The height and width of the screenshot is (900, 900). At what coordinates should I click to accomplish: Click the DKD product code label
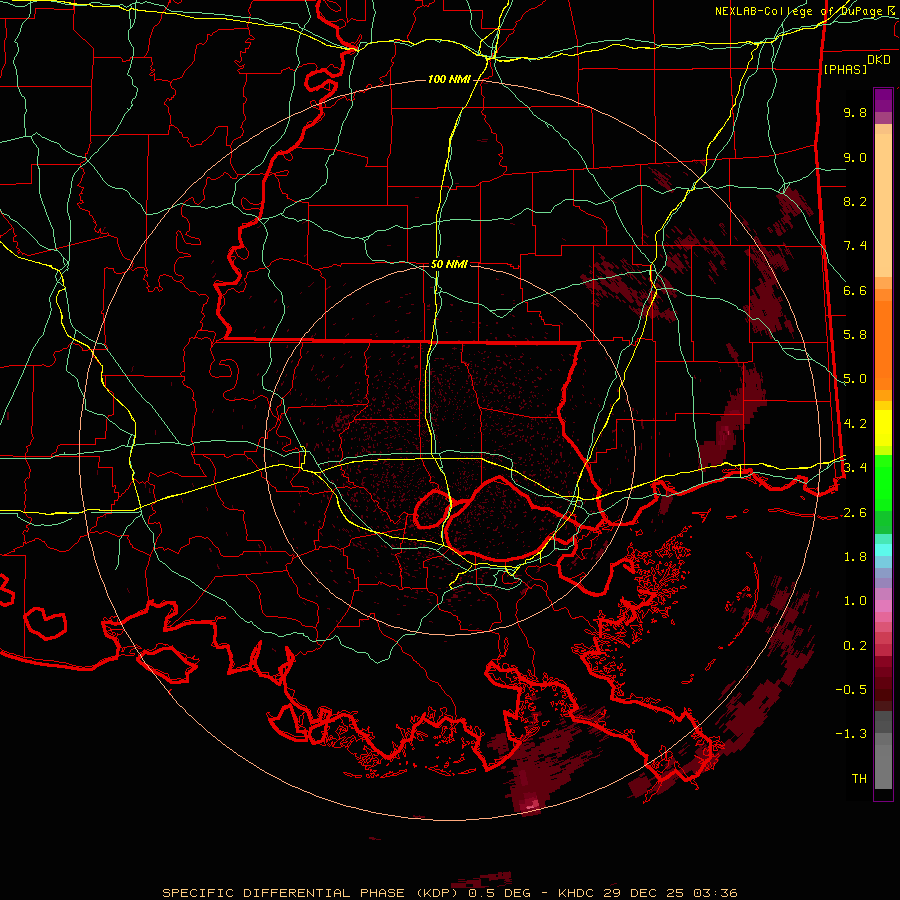point(878,60)
